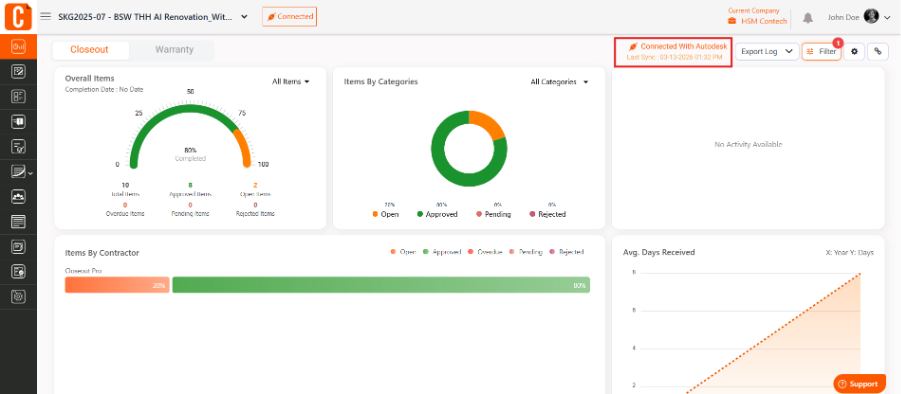Switch to the Warranty tab

pyautogui.click(x=174, y=49)
